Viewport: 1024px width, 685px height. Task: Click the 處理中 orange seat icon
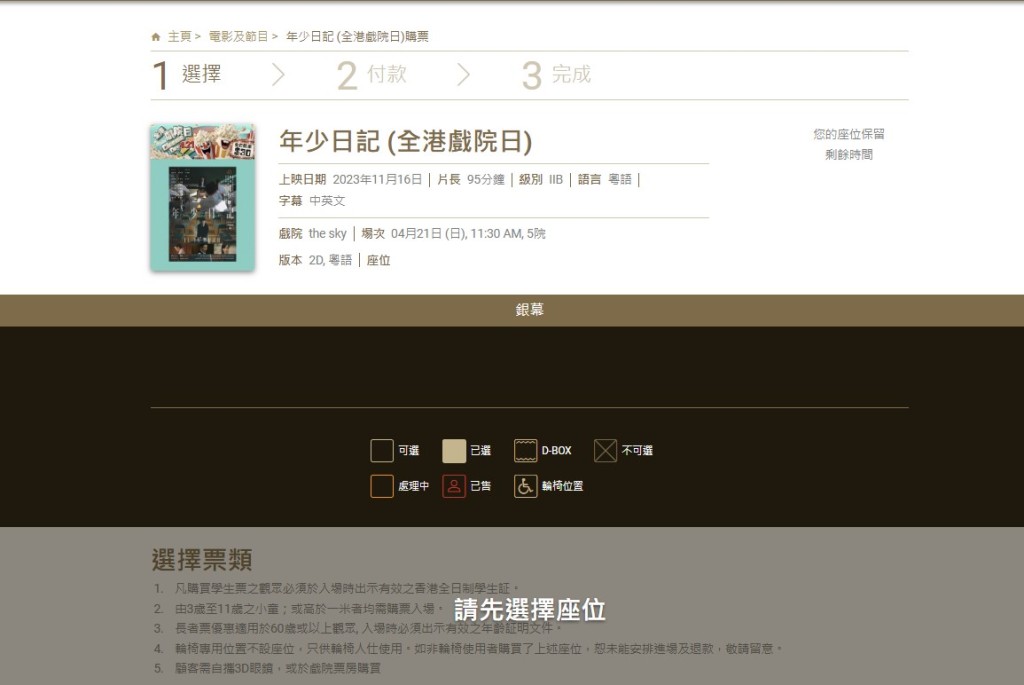coord(382,487)
